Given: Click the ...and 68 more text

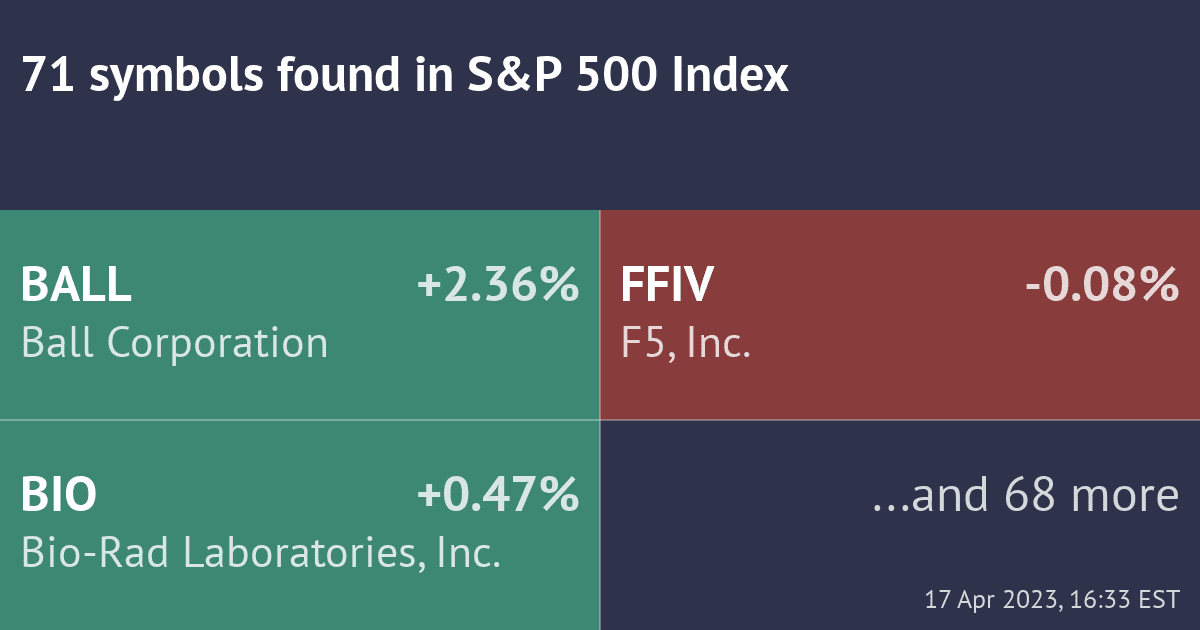Looking at the screenshot, I should [x=1026, y=496].
